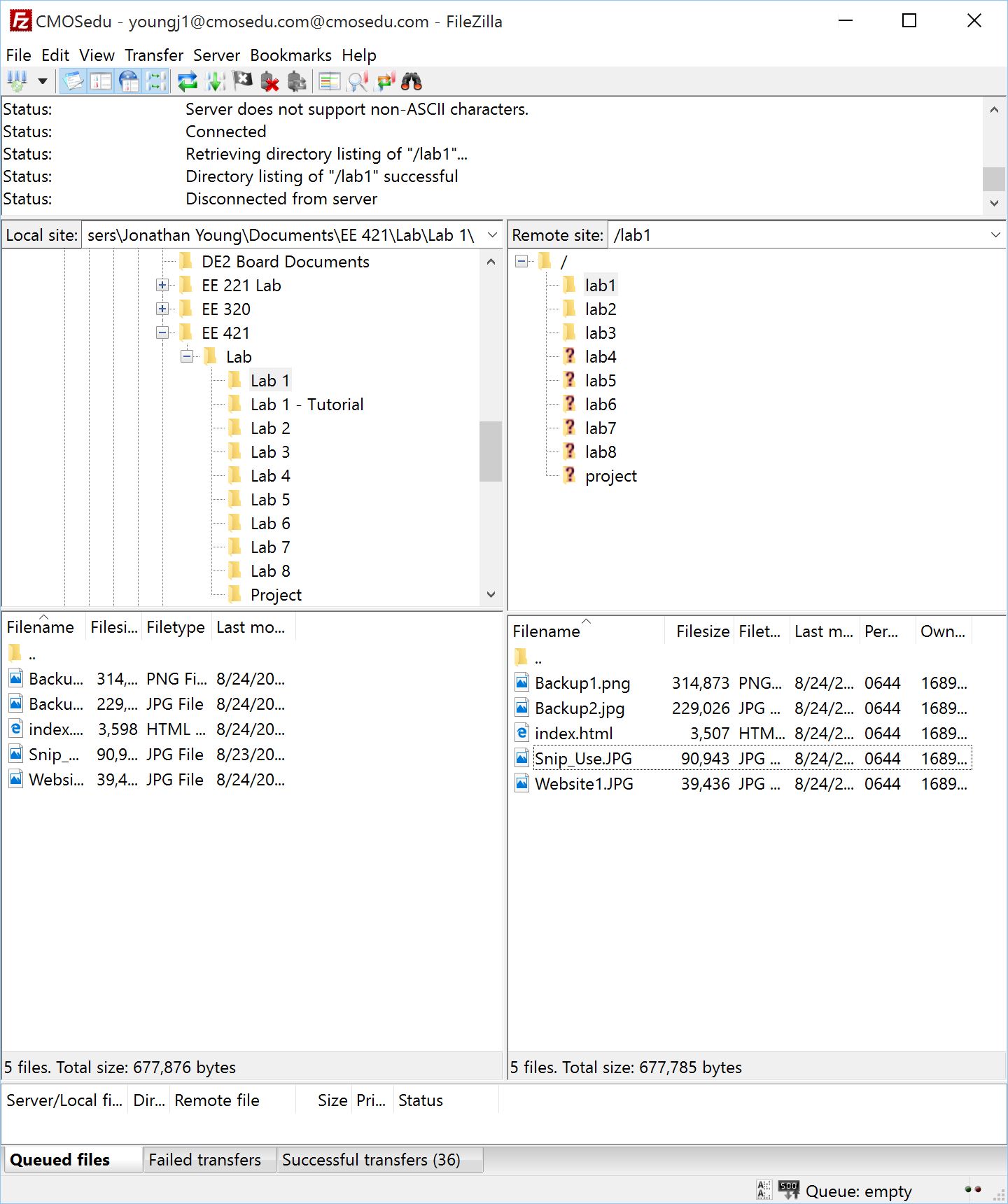
Task: Select Lab 1 - Tutorial in local tree
Action: [x=307, y=405]
